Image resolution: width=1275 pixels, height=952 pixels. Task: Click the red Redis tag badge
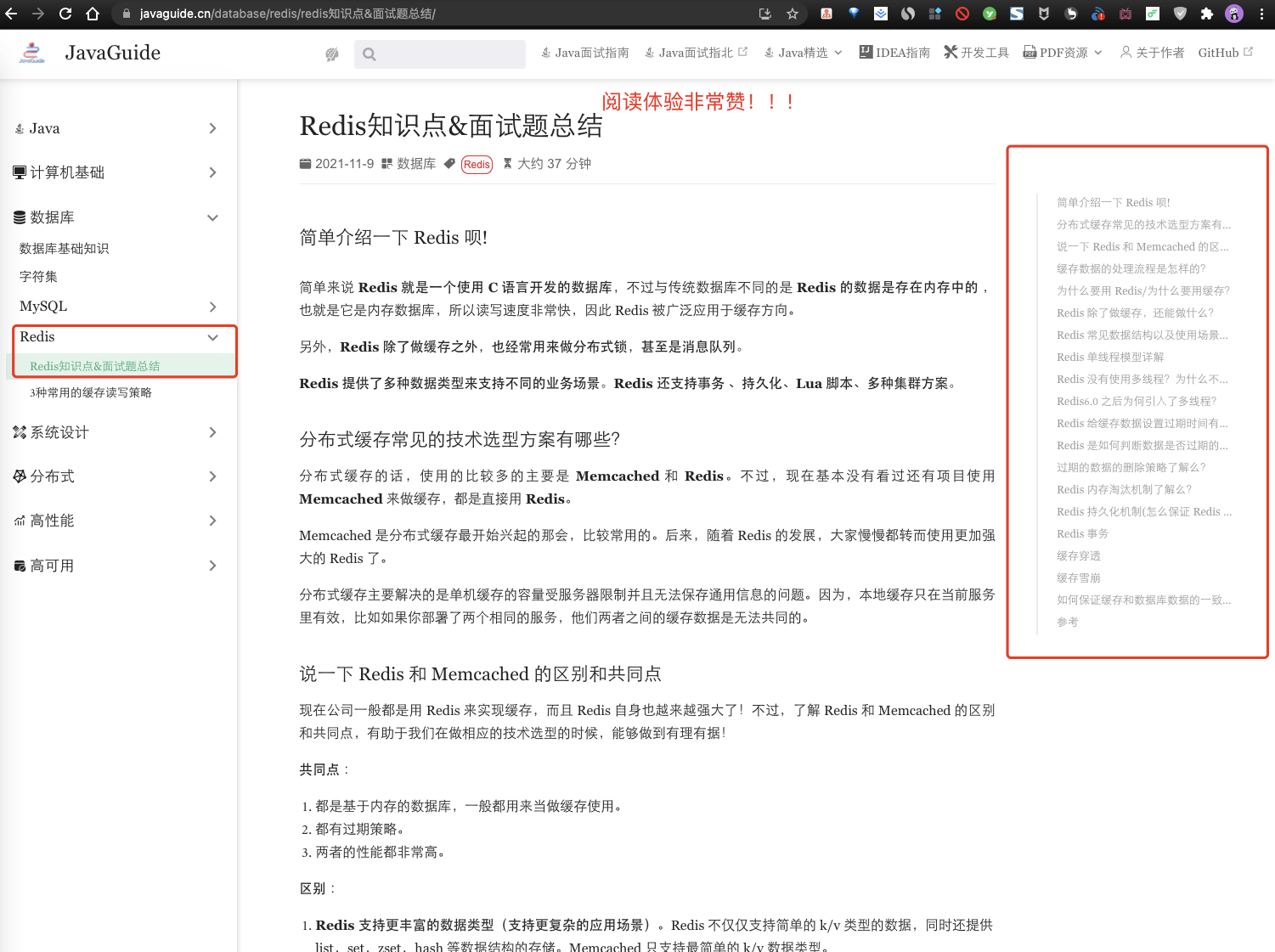[x=477, y=165]
